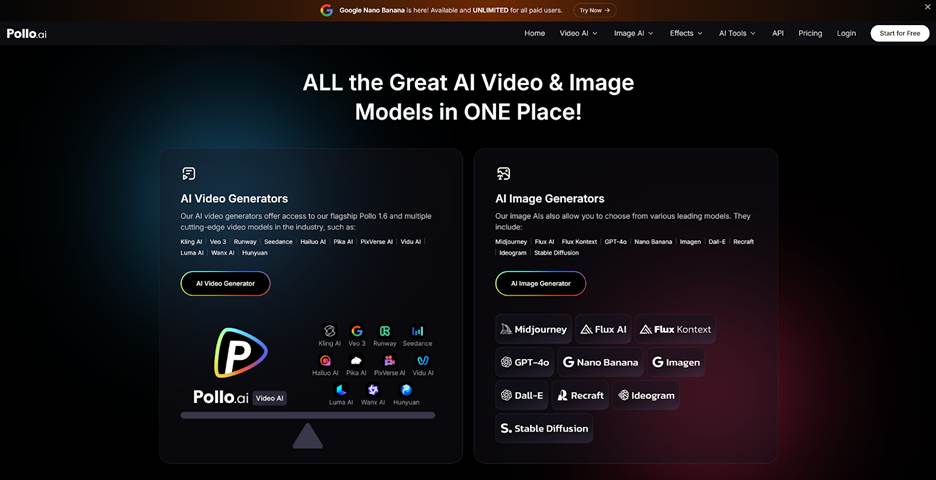This screenshot has width=936, height=480.
Task: Expand the Video AI dropdown menu
Action: point(578,33)
